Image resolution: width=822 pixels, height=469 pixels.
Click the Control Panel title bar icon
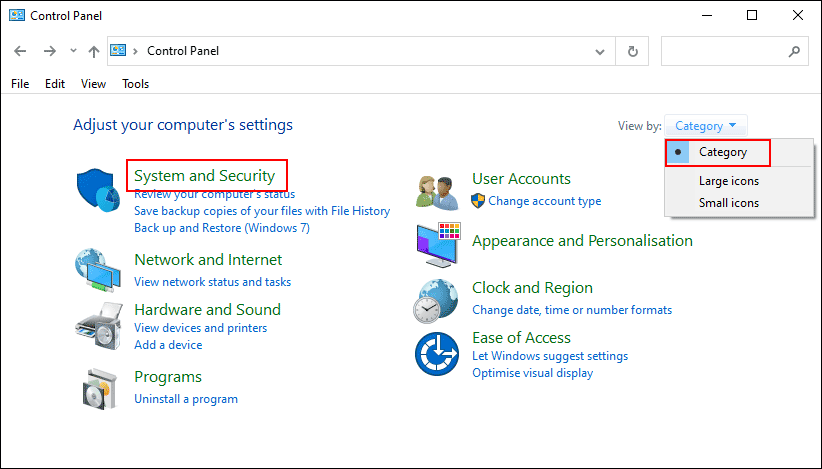coord(17,15)
